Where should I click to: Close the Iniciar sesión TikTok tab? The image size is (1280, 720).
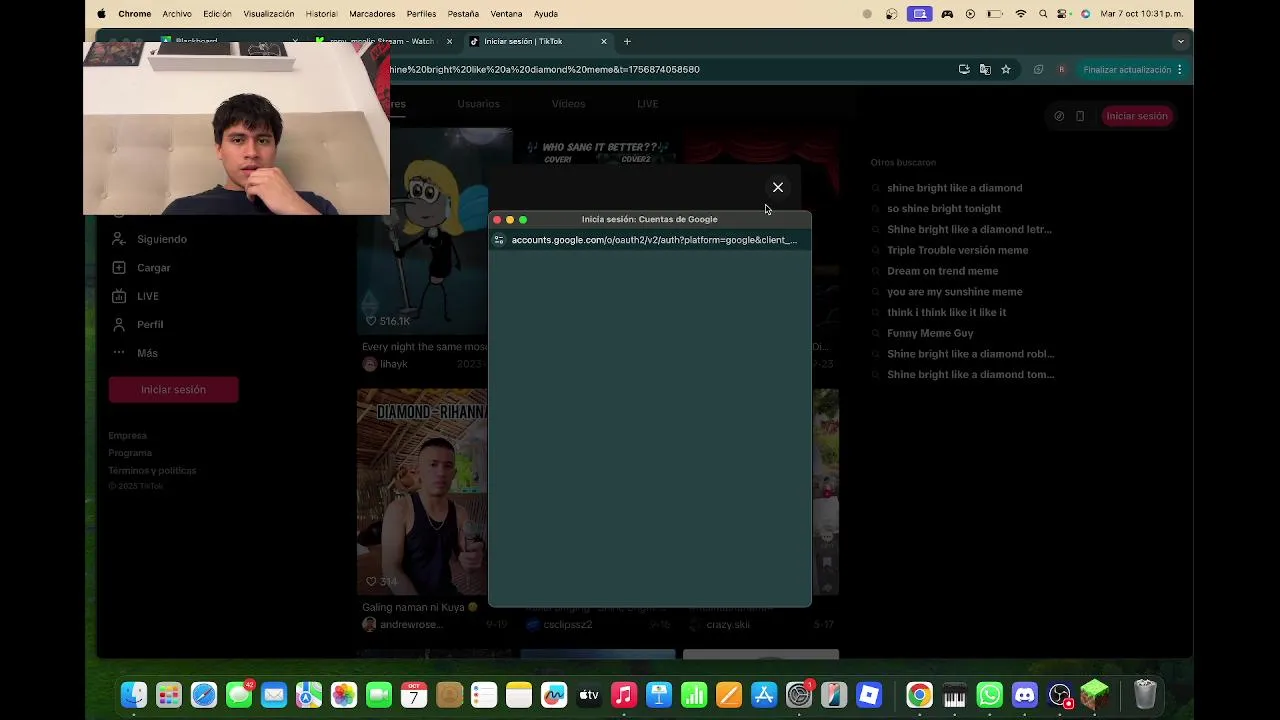604,41
